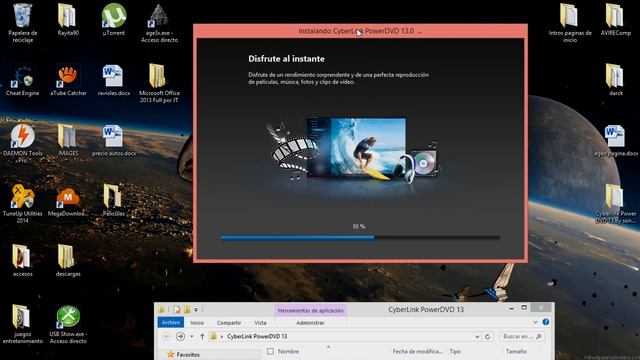Open quick access toolbar customize dropdown

pyautogui.click(x=196, y=310)
